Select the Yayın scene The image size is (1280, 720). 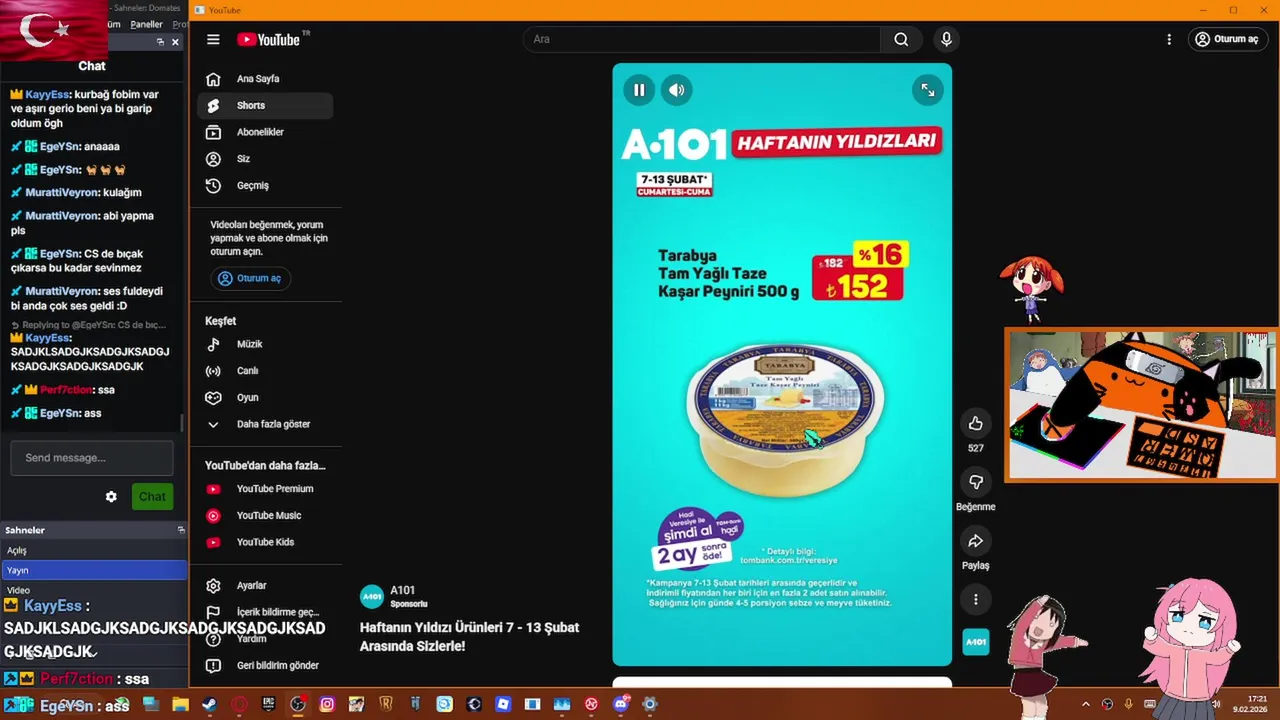pos(94,570)
